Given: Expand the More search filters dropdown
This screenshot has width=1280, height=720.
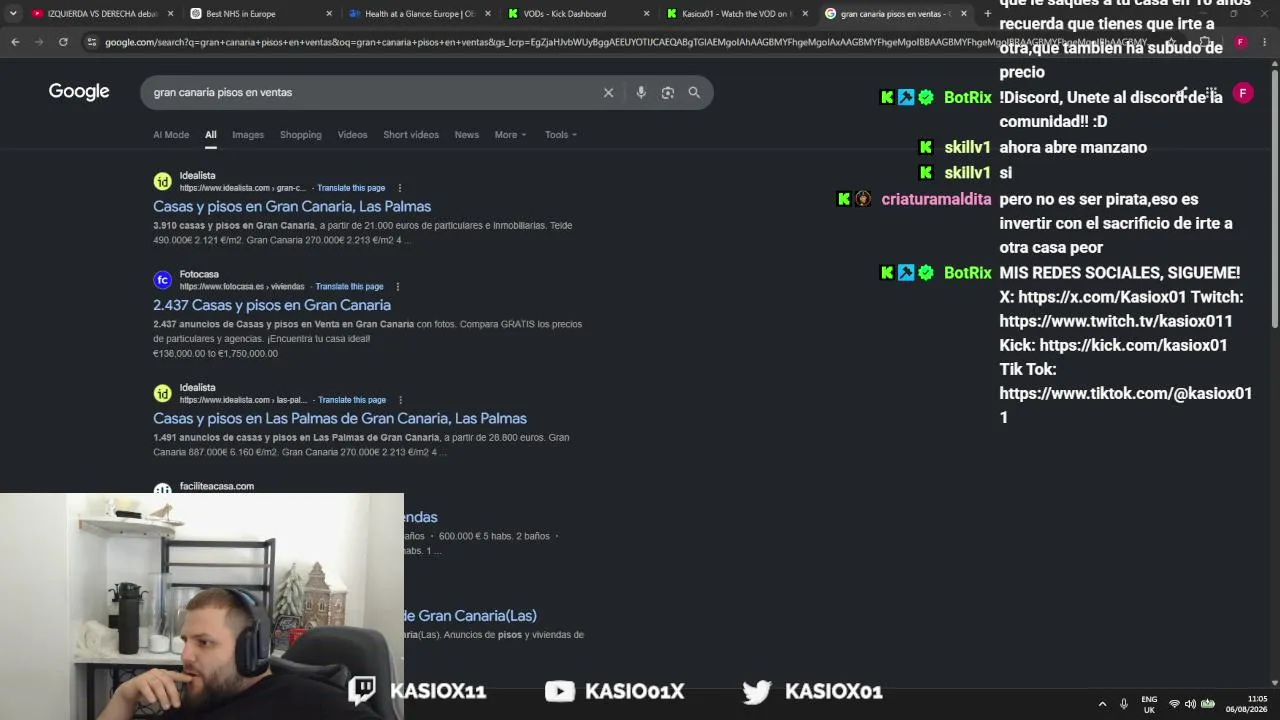Looking at the screenshot, I should [510, 135].
